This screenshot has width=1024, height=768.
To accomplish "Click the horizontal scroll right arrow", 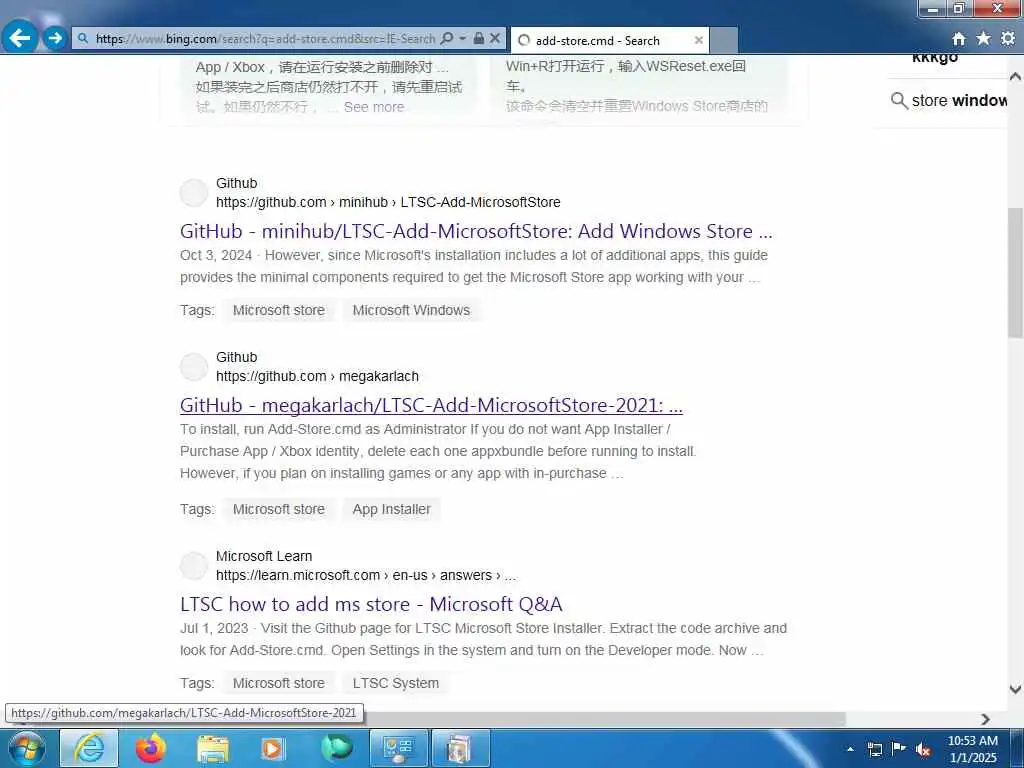I will [x=985, y=719].
